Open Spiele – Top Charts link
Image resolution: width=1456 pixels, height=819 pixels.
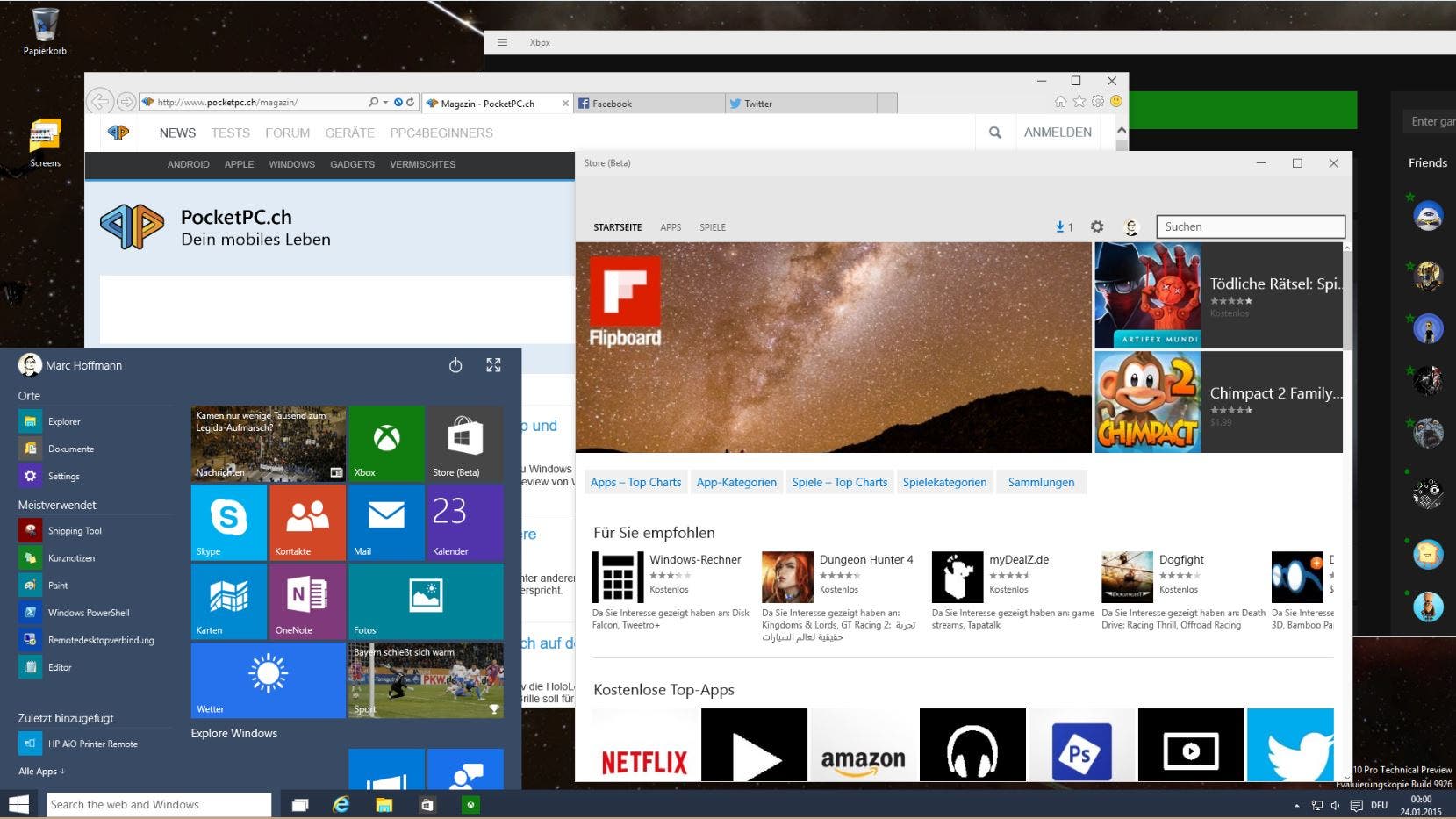point(839,482)
